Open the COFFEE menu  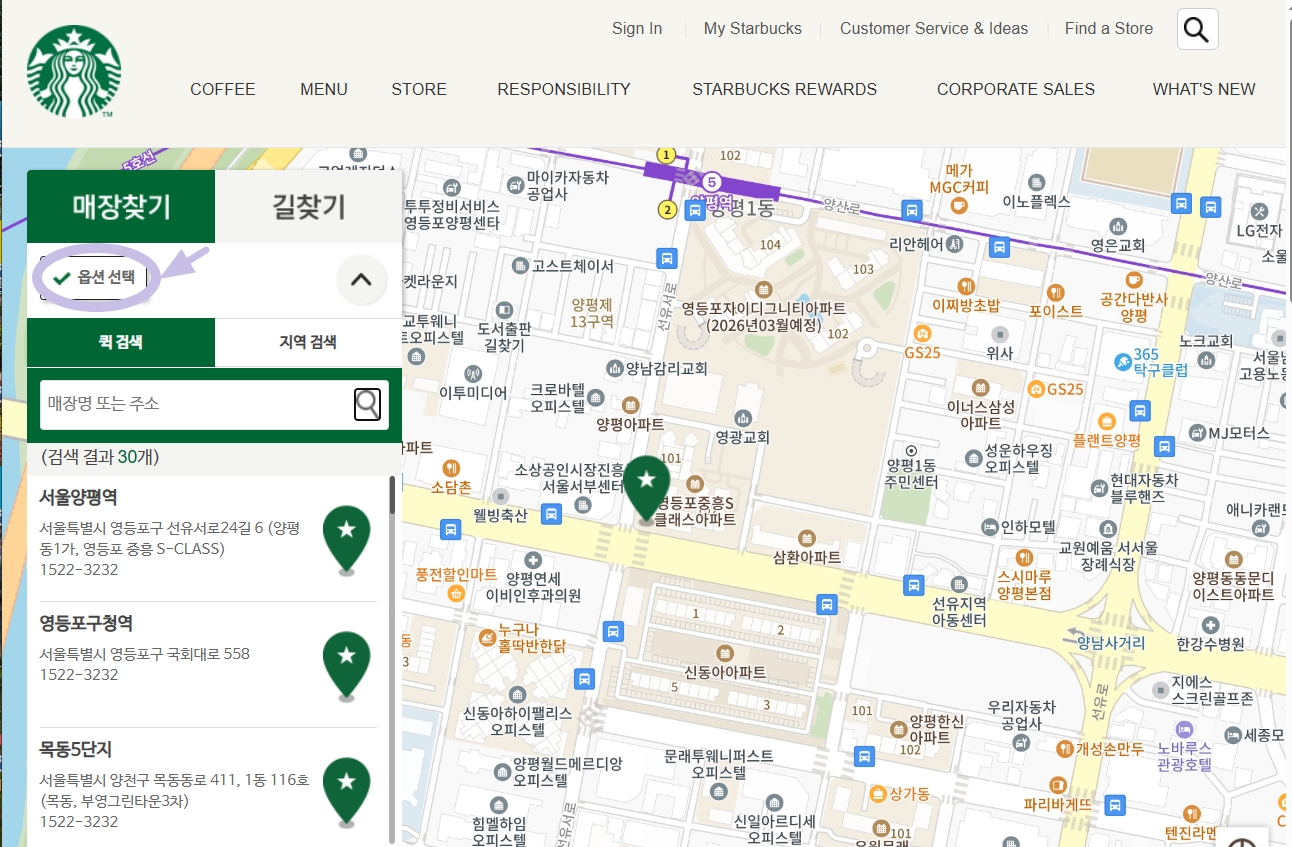coord(223,89)
